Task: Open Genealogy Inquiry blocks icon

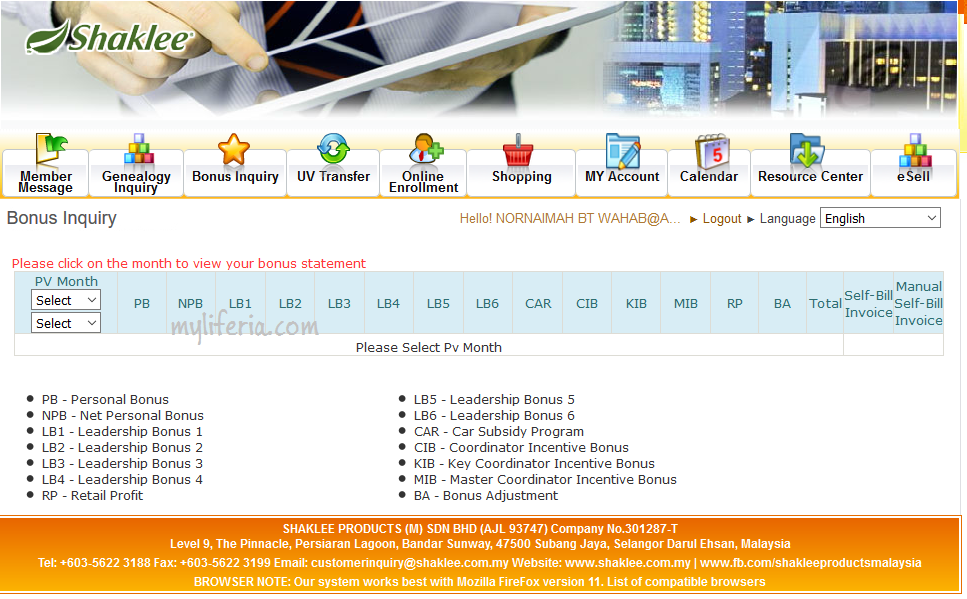Action: point(139,149)
